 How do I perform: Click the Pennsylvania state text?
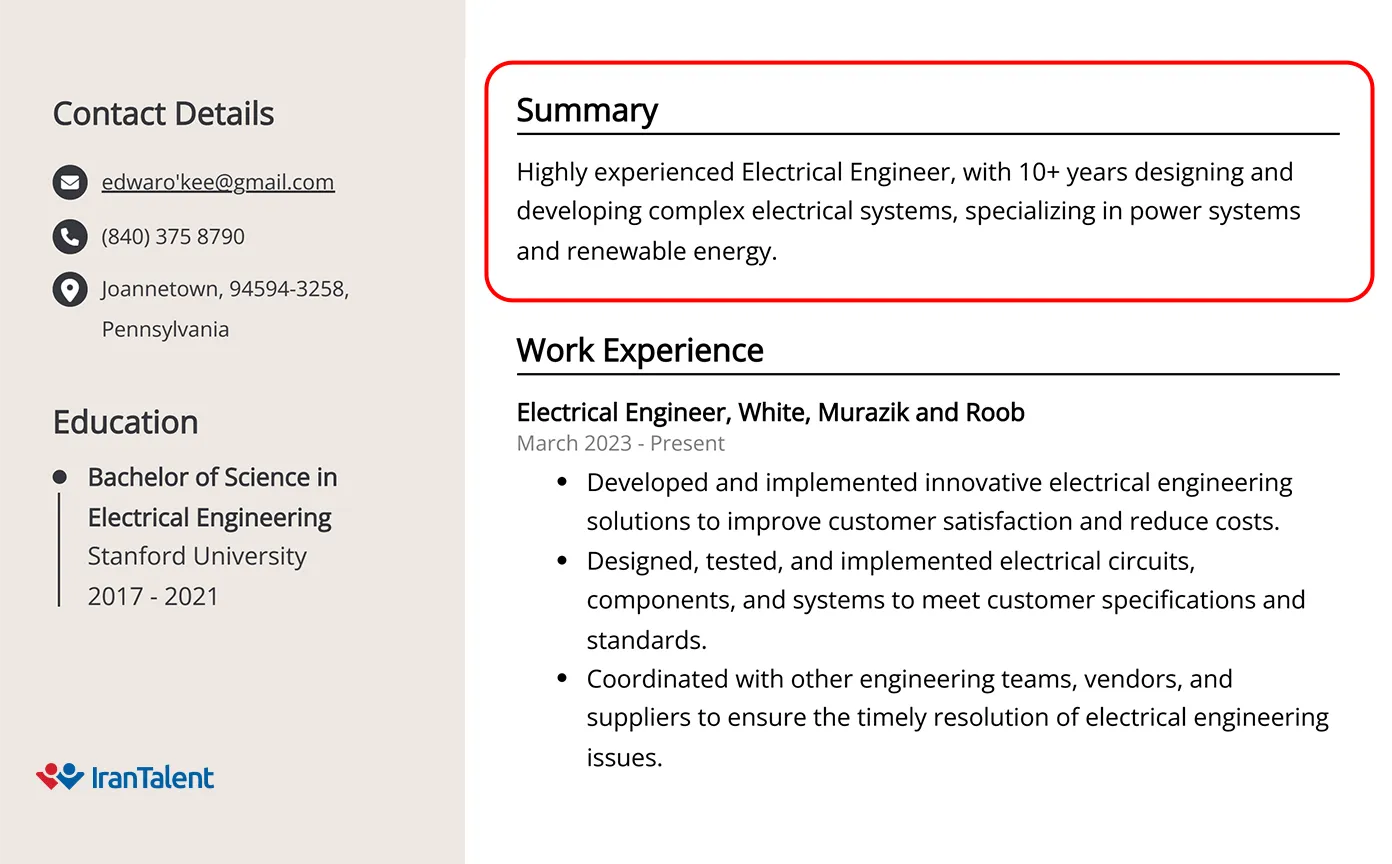[165, 329]
